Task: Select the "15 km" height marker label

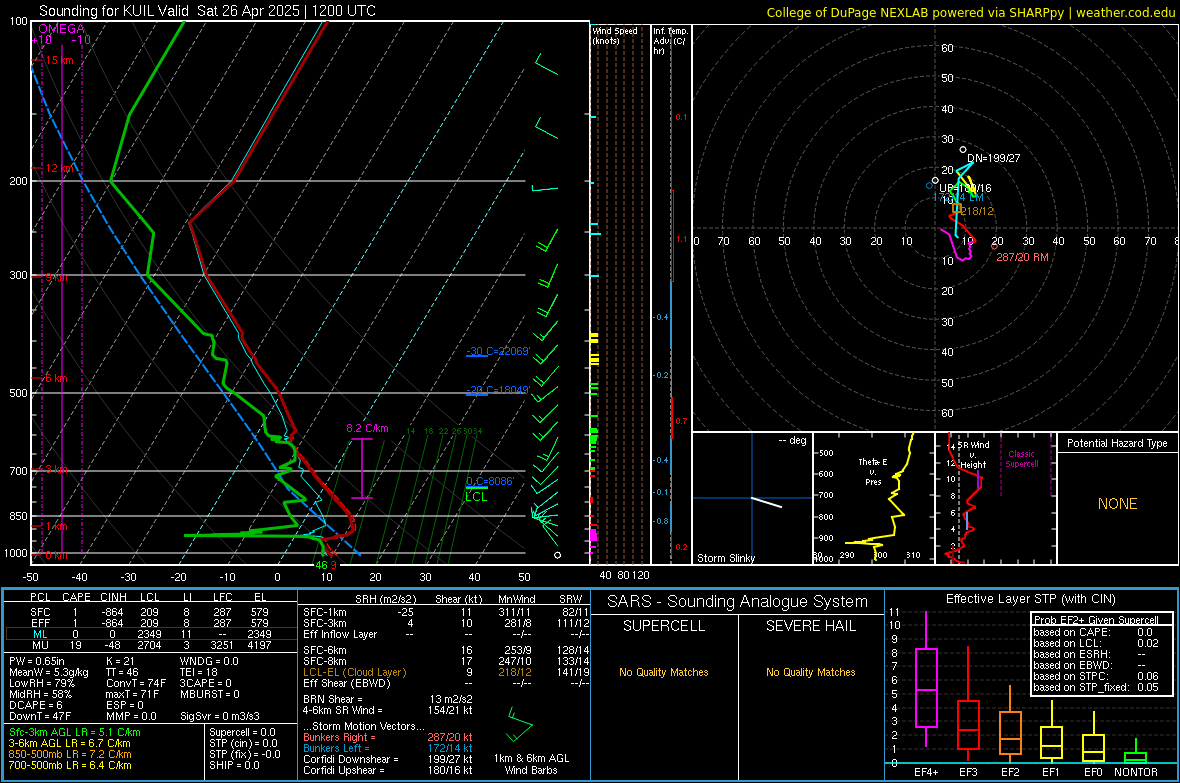Action: pyautogui.click(x=59, y=60)
